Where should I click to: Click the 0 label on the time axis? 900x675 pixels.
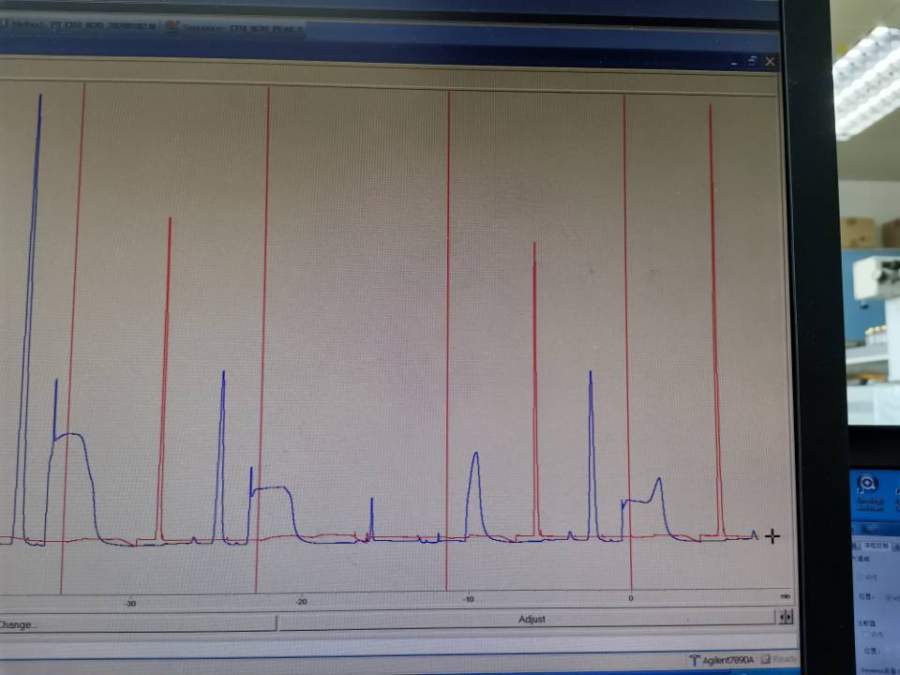631,598
